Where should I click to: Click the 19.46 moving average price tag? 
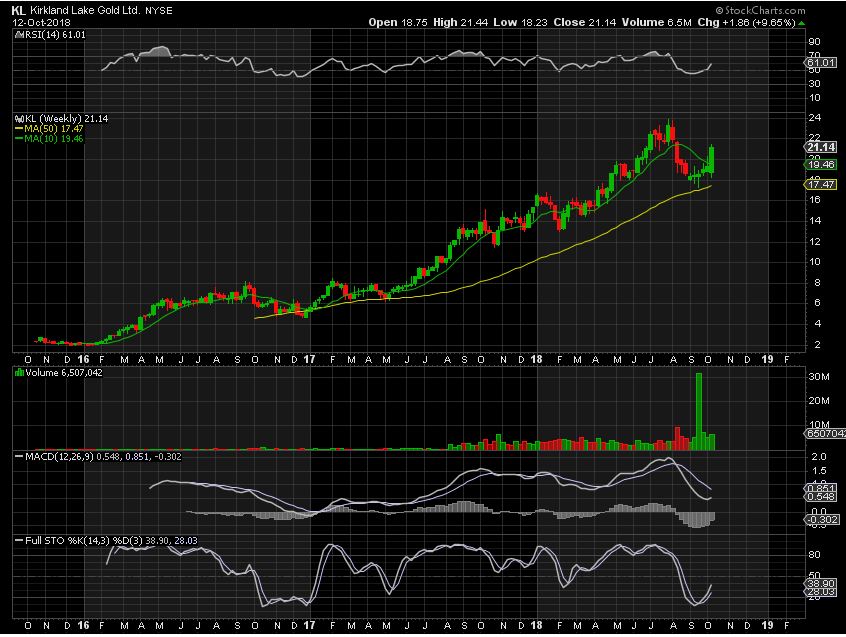821,165
